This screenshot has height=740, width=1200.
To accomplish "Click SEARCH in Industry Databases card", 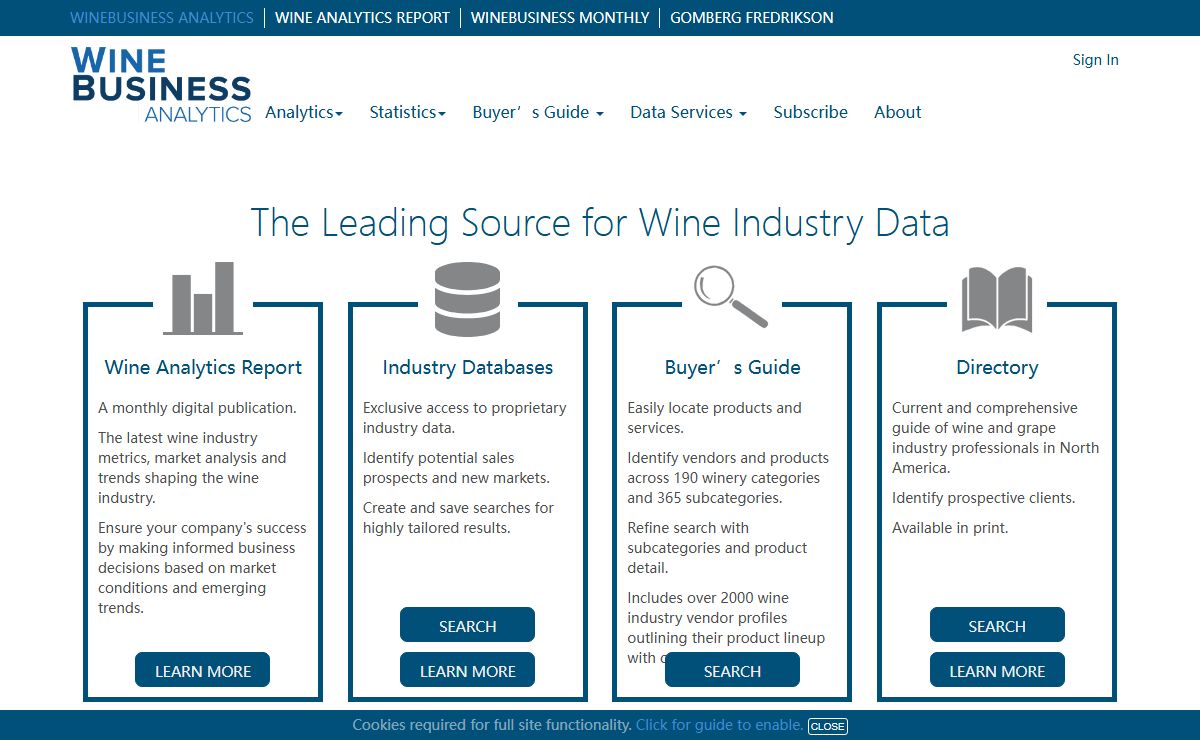I will 468,625.
